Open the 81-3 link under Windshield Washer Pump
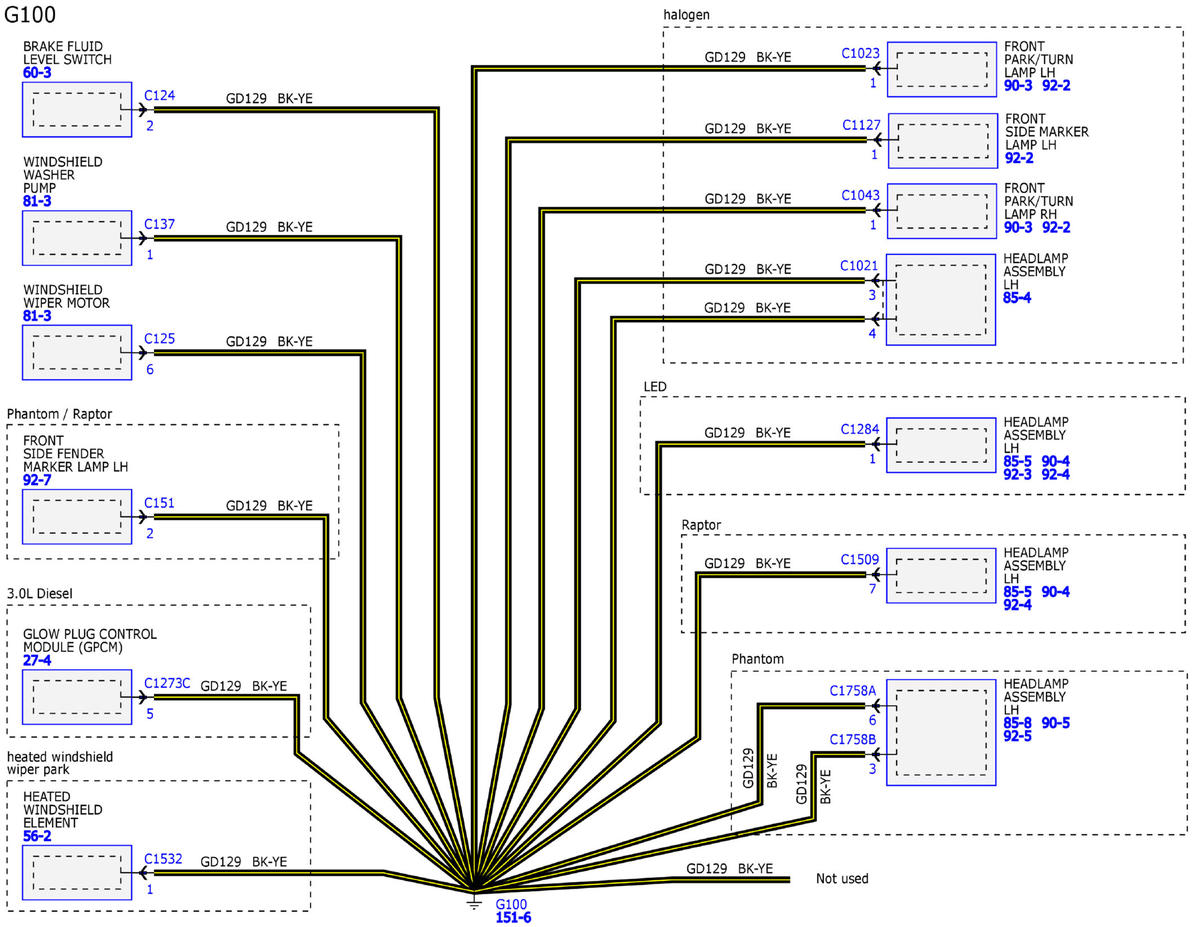This screenshot has width=1200, height=927. click(37, 201)
